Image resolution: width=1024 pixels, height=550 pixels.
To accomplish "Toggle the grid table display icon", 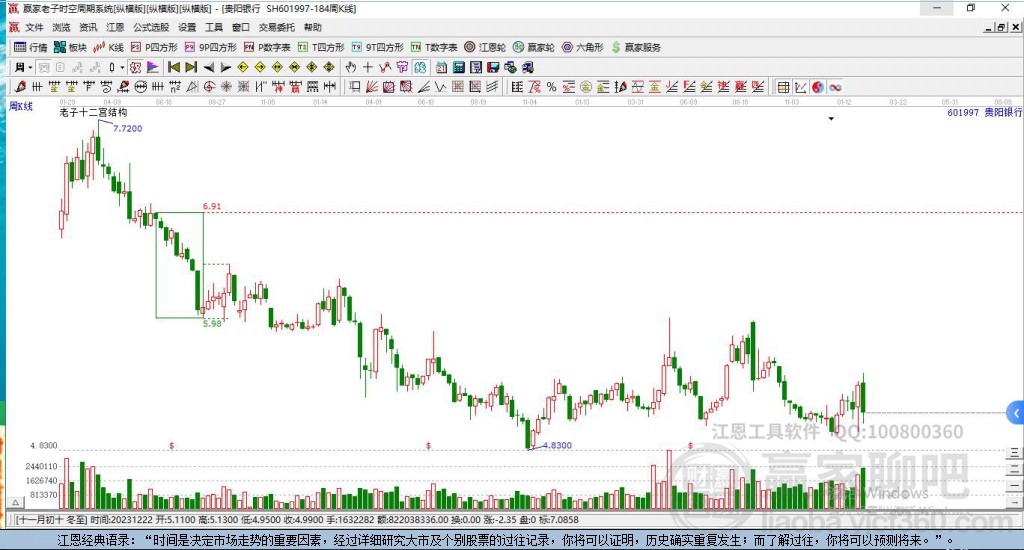I will click(x=783, y=87).
